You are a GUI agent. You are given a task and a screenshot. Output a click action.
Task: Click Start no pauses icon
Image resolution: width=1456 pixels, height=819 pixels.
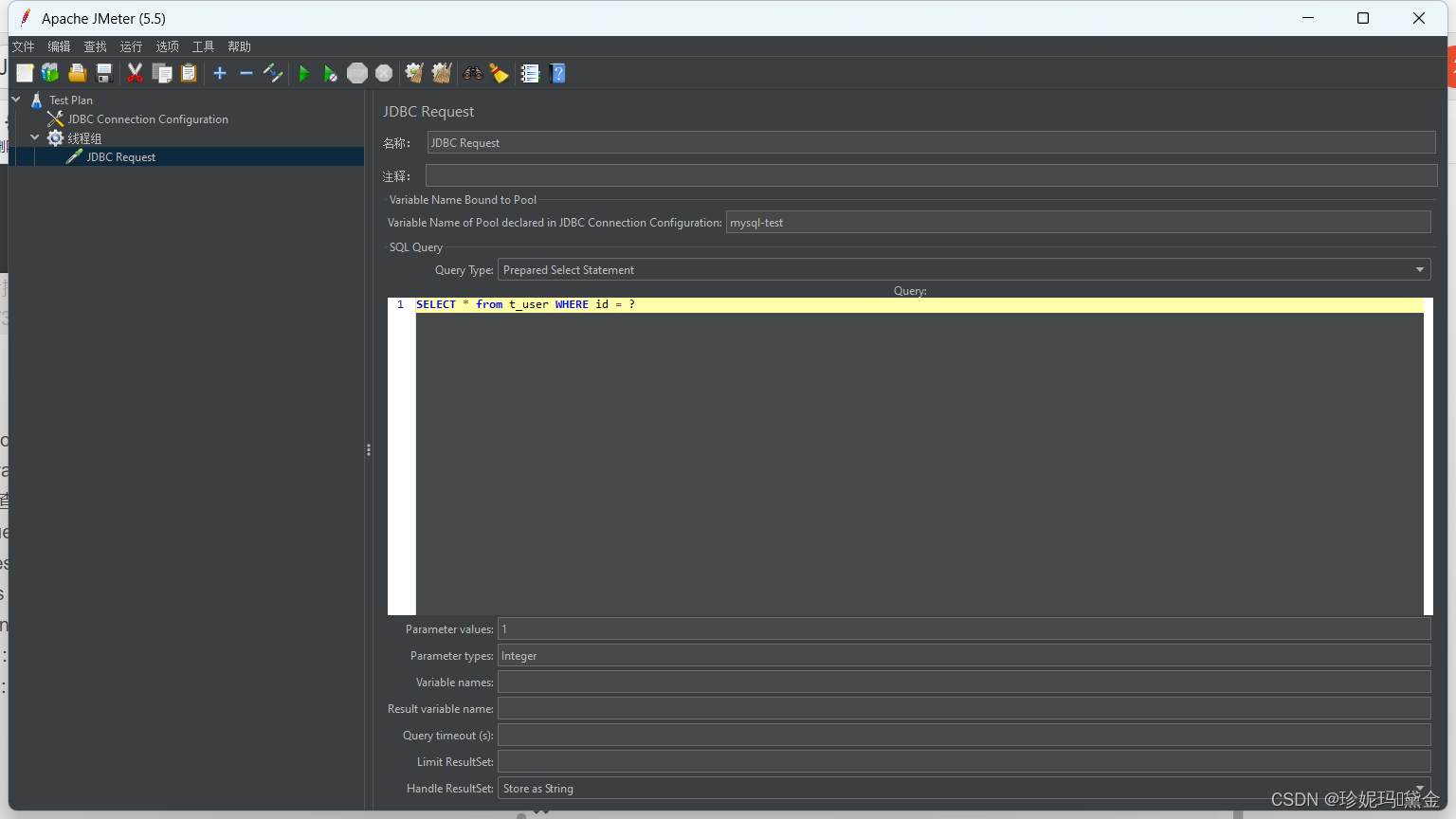point(330,73)
